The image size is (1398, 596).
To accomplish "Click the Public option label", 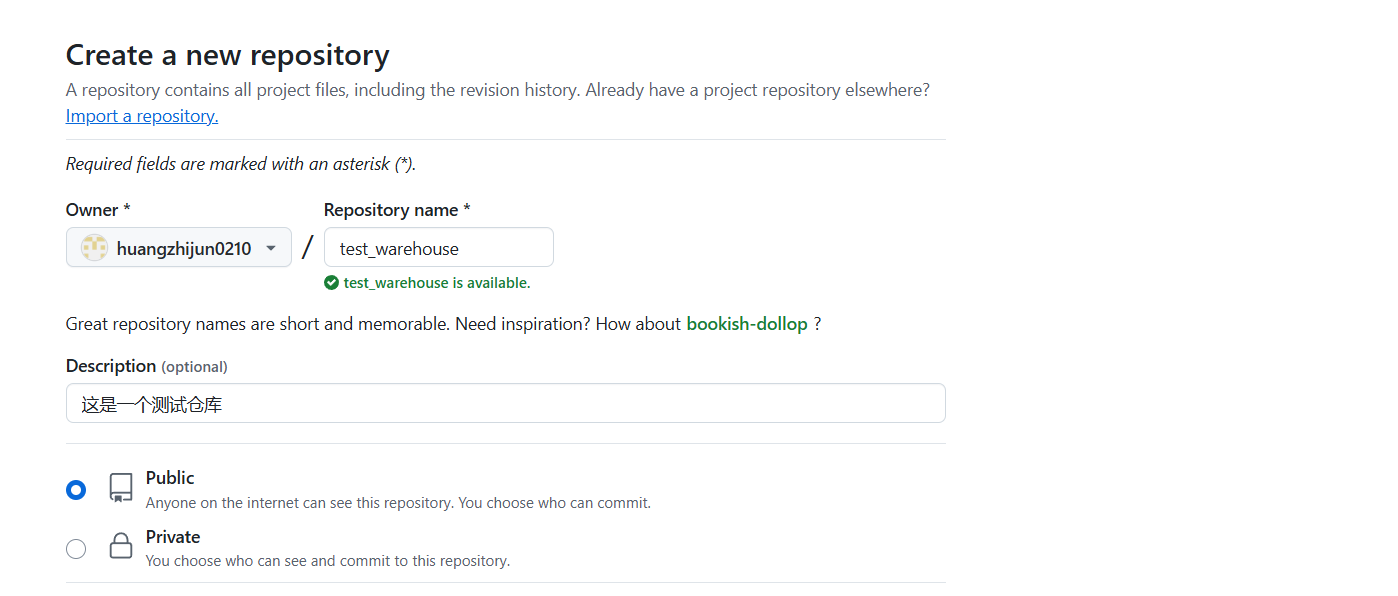I will (x=170, y=478).
